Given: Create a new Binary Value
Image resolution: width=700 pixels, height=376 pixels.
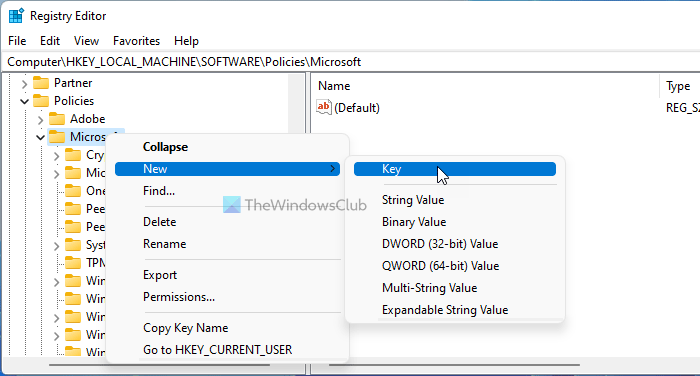Looking at the screenshot, I should pyautogui.click(x=414, y=222).
